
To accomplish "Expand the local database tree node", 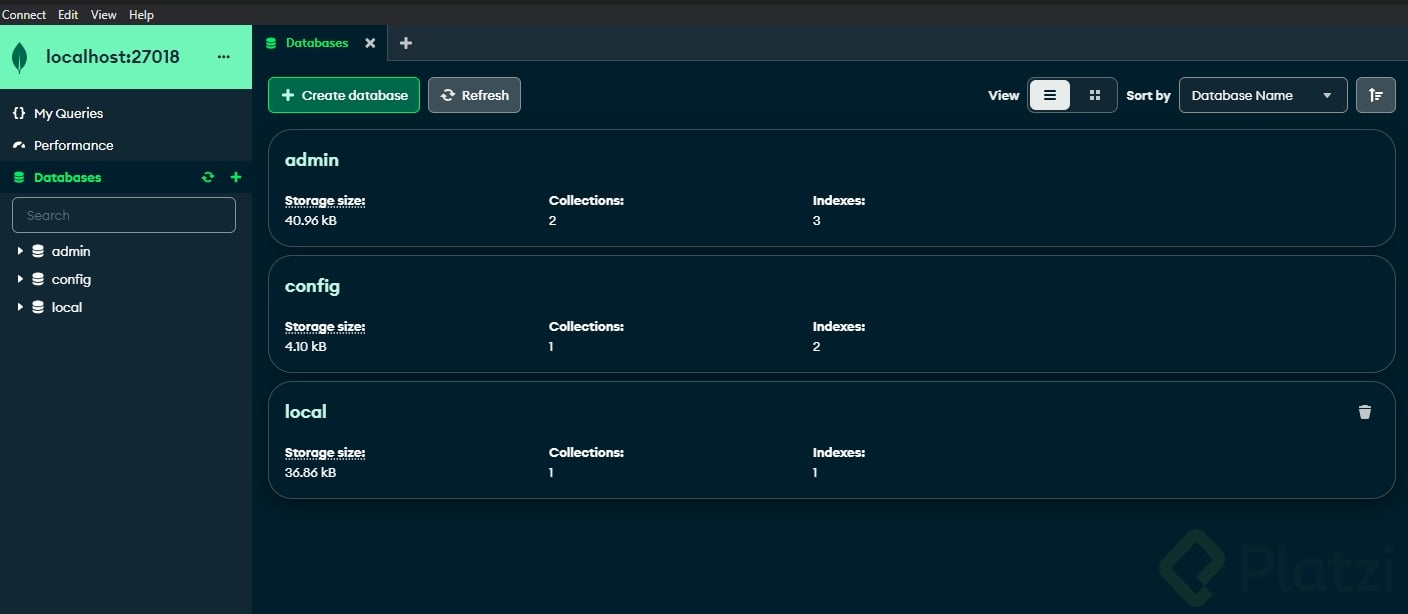I will click(20, 307).
